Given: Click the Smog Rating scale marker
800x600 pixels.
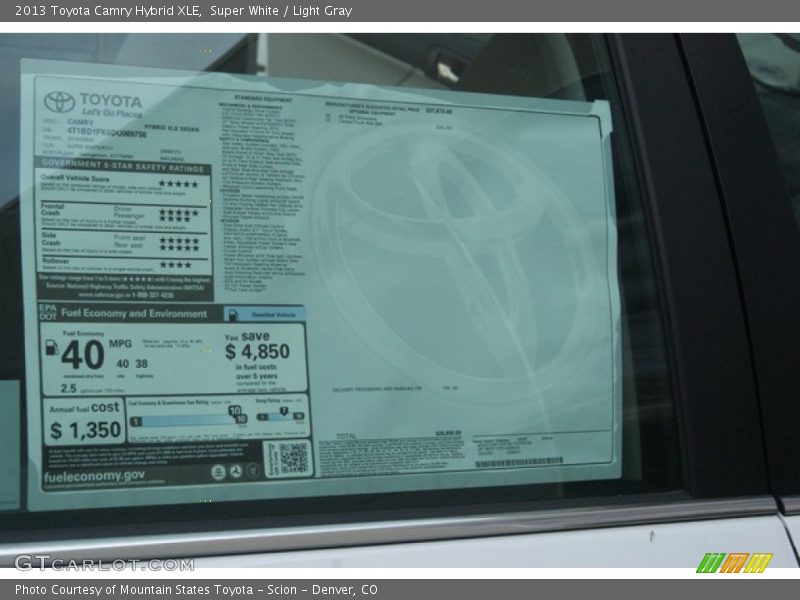Looking at the screenshot, I should [282, 412].
